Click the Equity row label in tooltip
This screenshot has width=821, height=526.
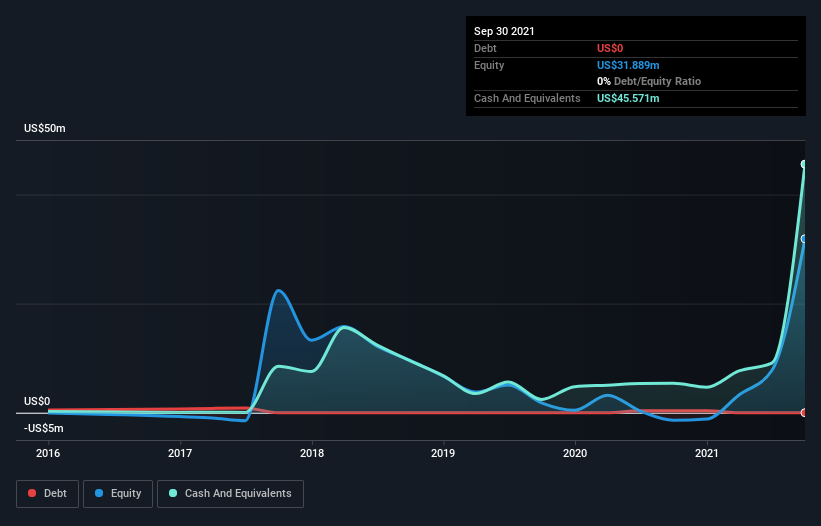[489, 65]
